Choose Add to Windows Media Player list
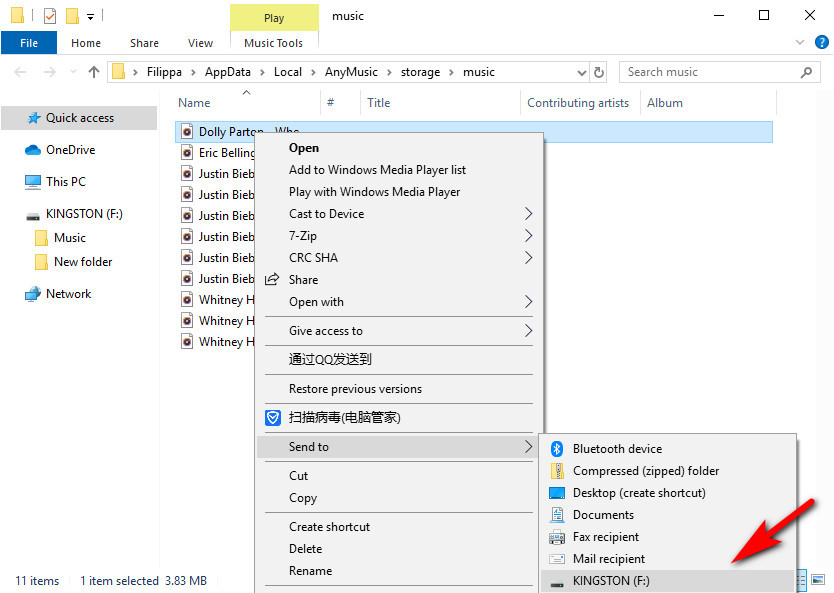This screenshot has height=593, width=834. click(x=377, y=170)
